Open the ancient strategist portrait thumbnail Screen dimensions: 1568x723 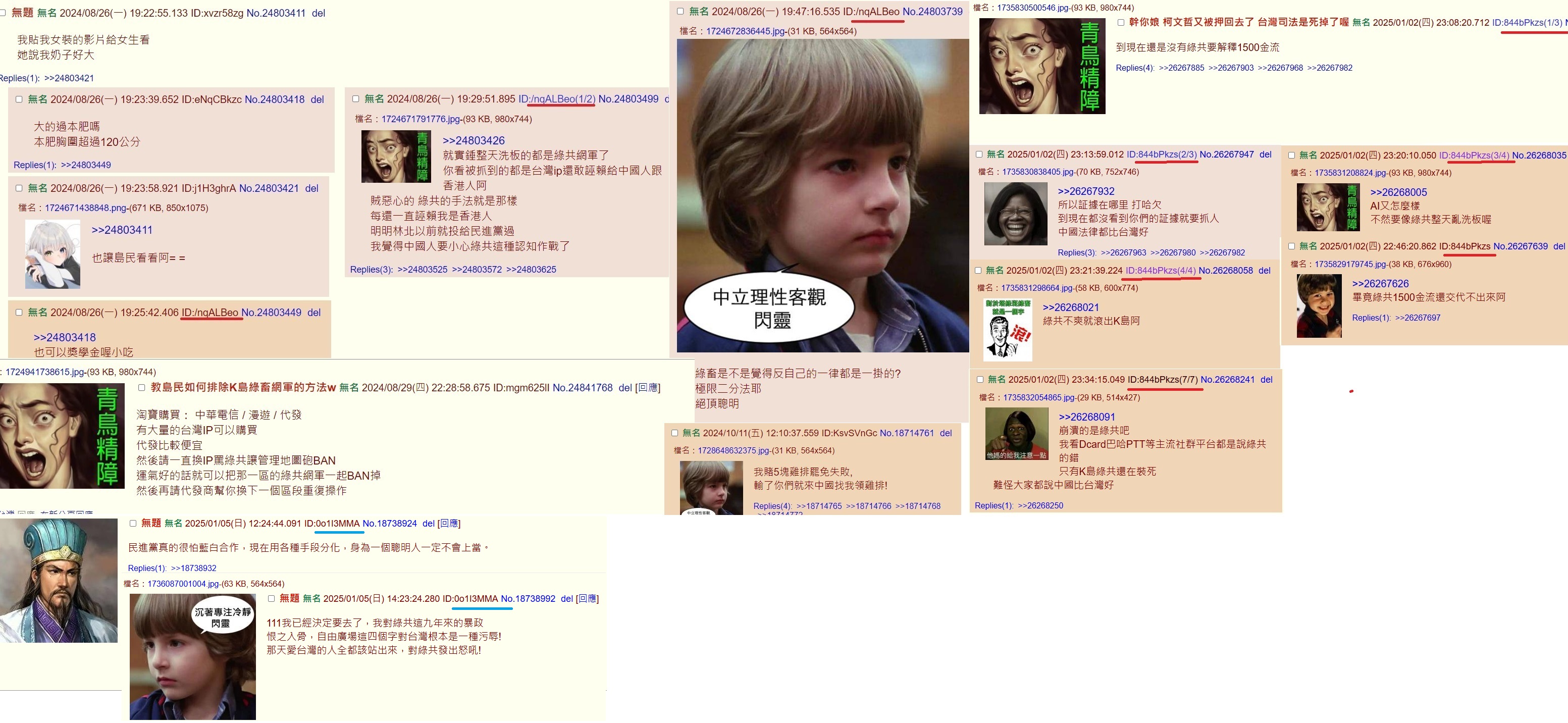(x=59, y=581)
